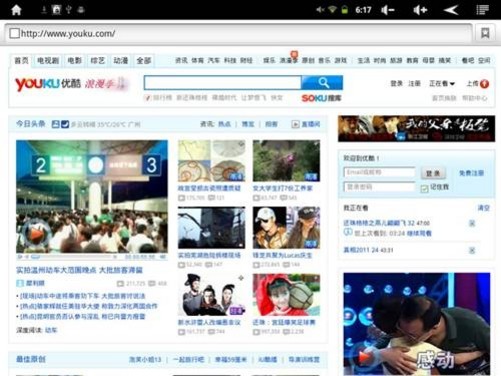Click the 我的父亲 banner advertisement

click(x=416, y=129)
